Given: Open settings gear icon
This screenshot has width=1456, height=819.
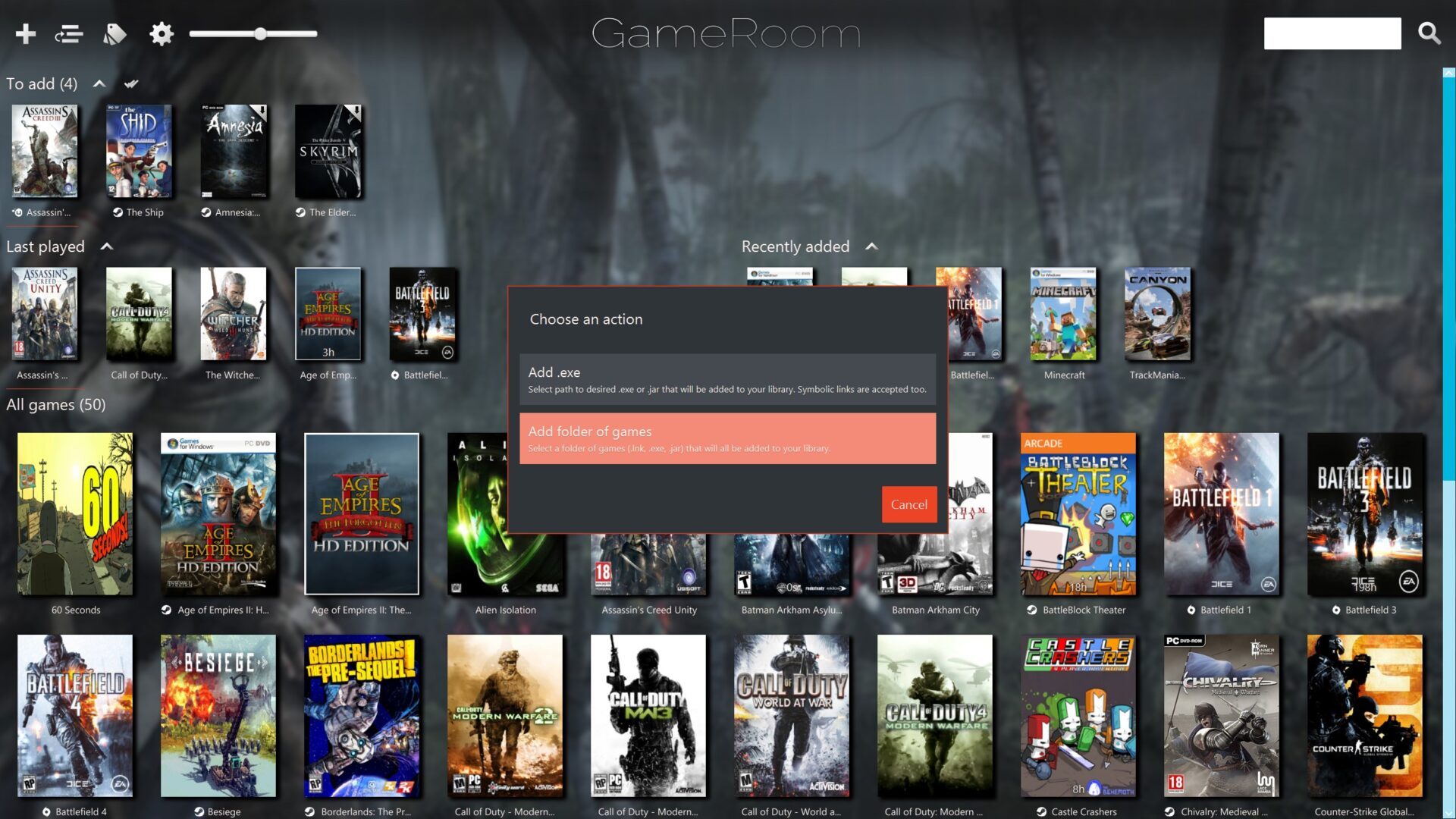Looking at the screenshot, I should (x=161, y=33).
